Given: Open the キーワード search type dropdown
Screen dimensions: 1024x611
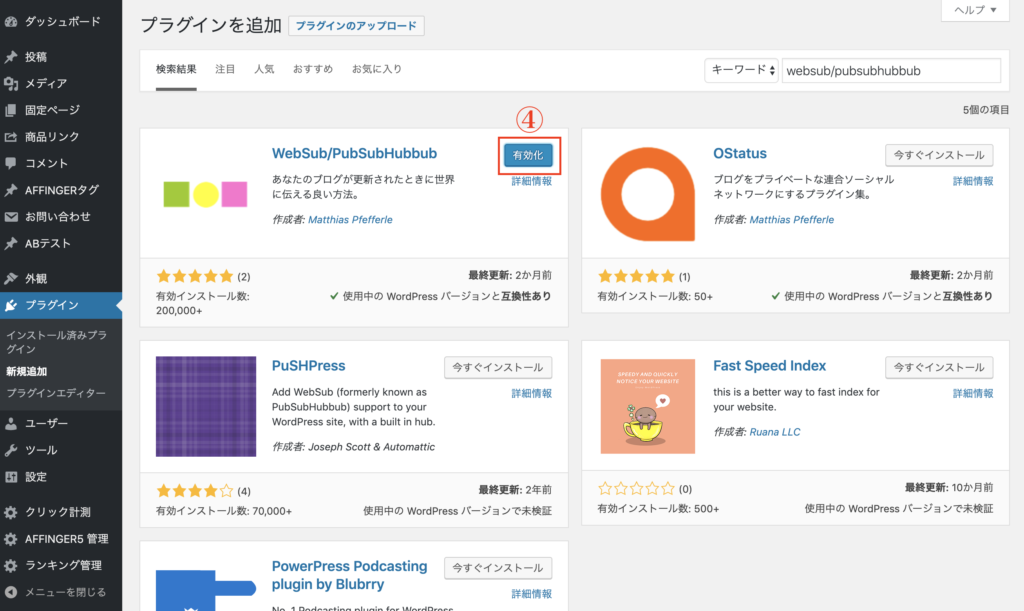Looking at the screenshot, I should [x=741, y=71].
